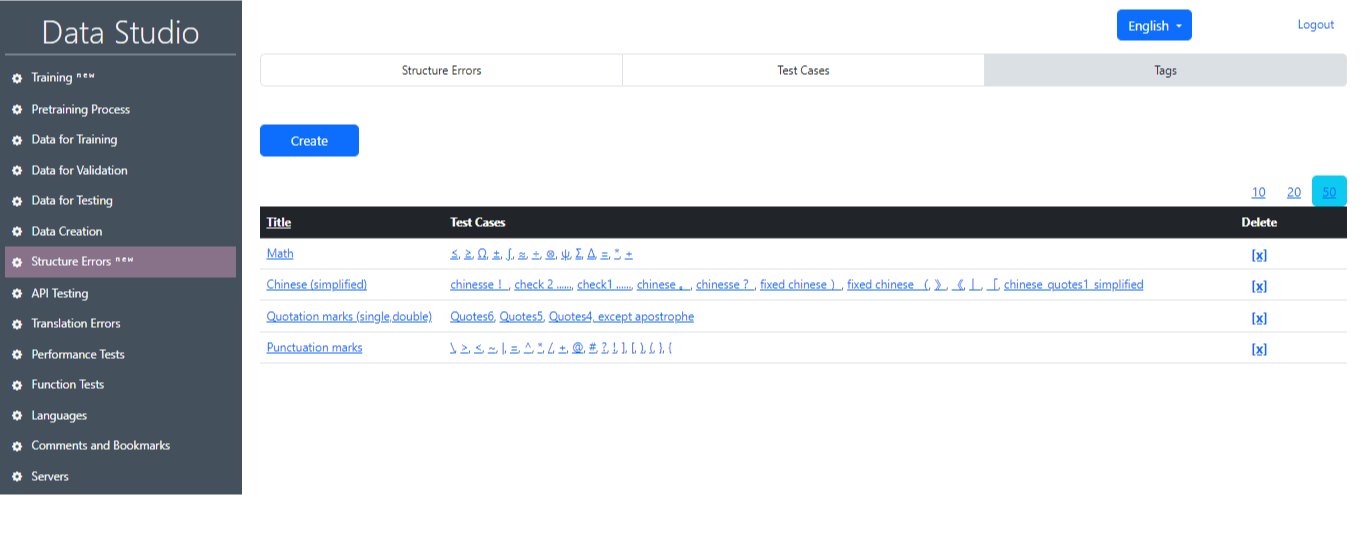Click the gear icon beside API Testing
Image resolution: width=1365 pixels, height=559 pixels.
(x=17, y=294)
